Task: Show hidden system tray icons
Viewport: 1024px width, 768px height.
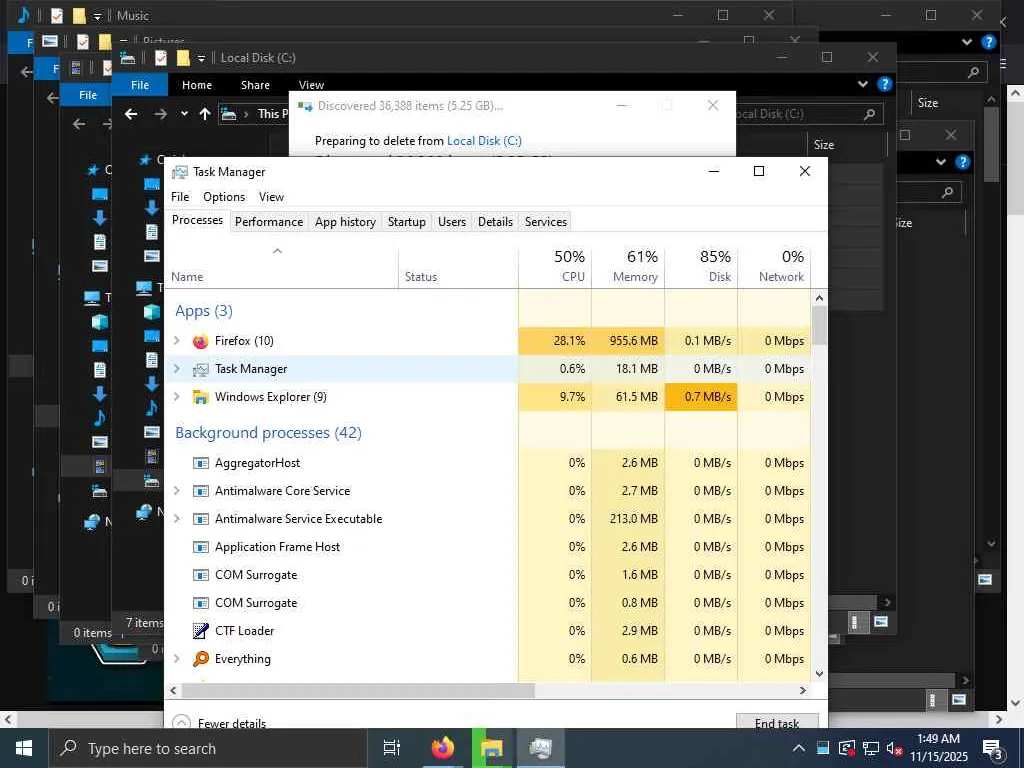Action: tap(799, 749)
